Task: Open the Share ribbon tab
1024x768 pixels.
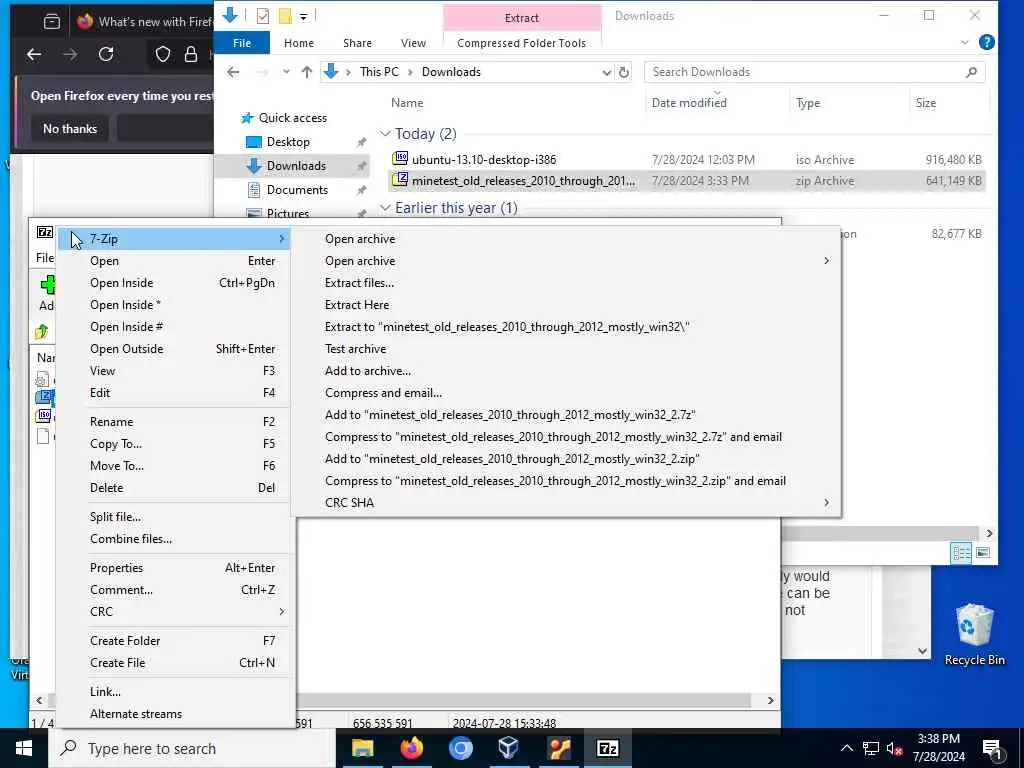Action: pos(357,42)
